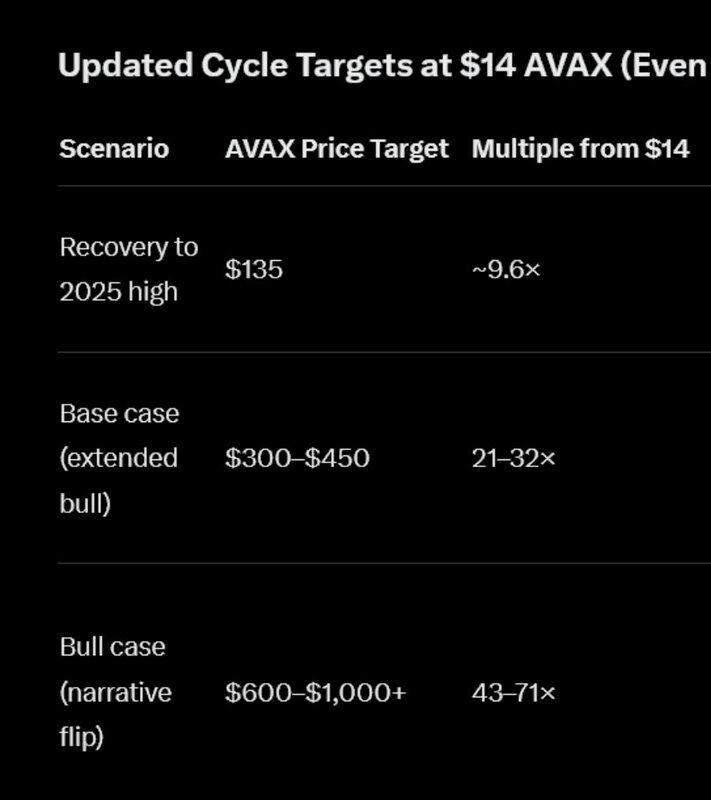Click the "Bull case (narrative flip)" scenario cell
Viewport: 711px width, 800px height.
[115, 692]
